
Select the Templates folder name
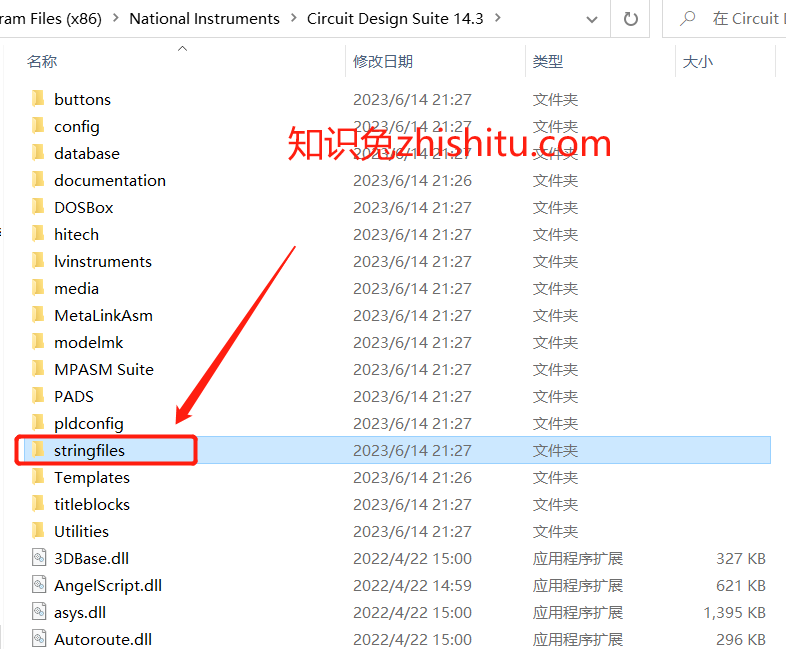pyautogui.click(x=92, y=478)
